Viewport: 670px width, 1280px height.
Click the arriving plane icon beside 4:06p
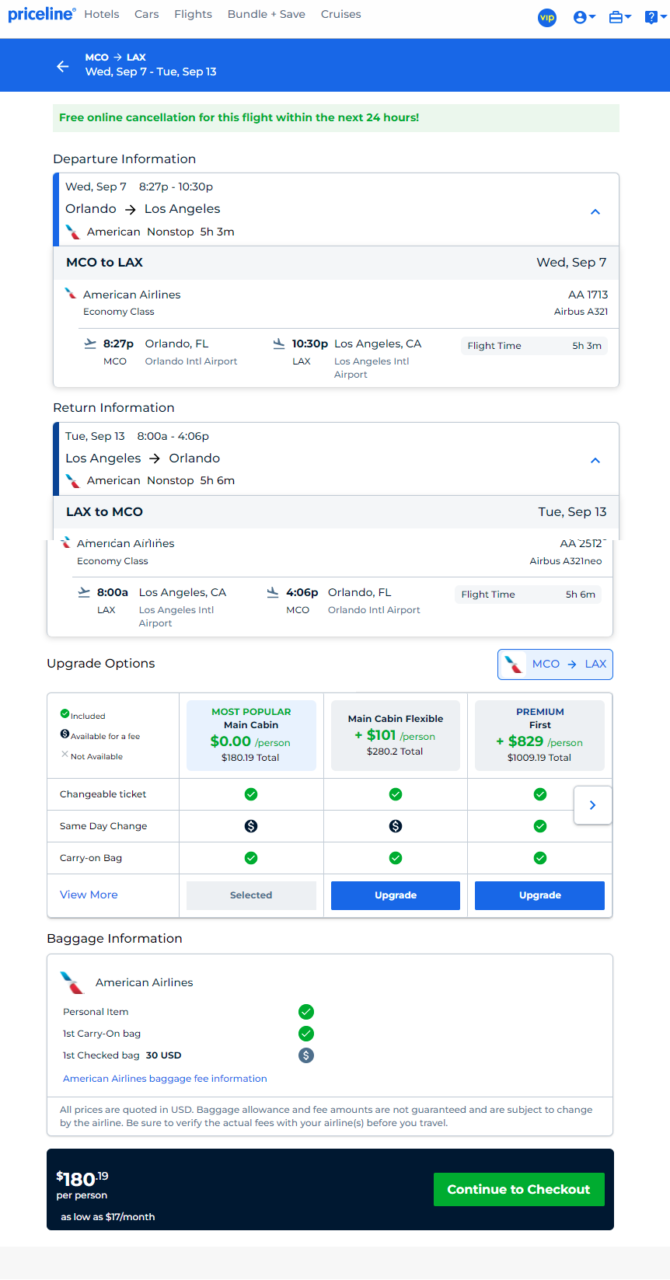272,592
